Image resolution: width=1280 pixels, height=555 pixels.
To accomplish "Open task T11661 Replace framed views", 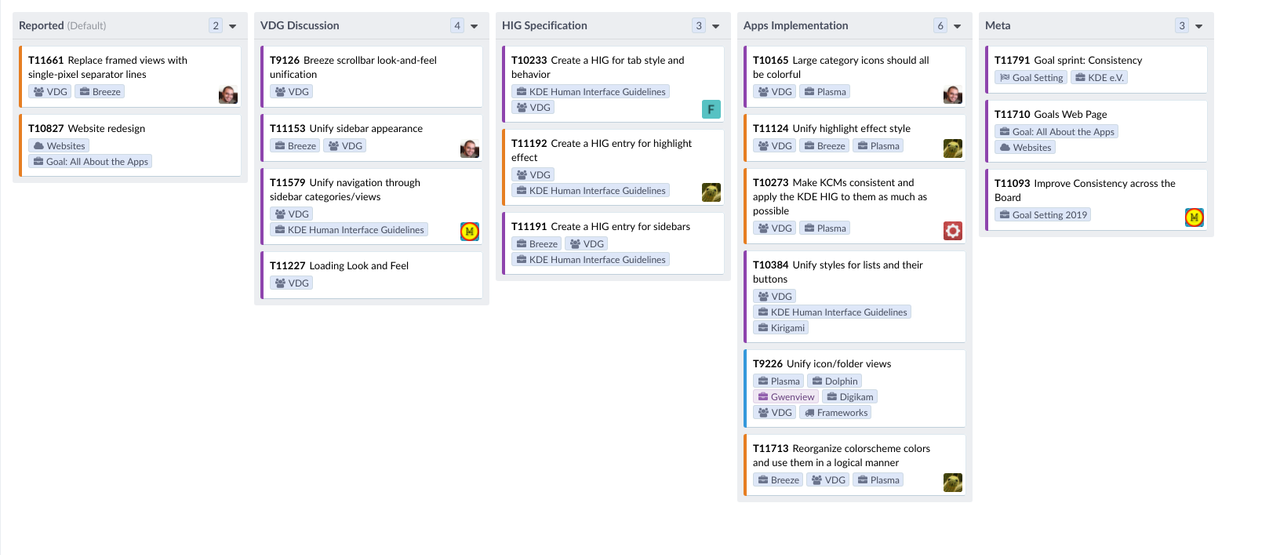I will pyautogui.click(x=108, y=67).
